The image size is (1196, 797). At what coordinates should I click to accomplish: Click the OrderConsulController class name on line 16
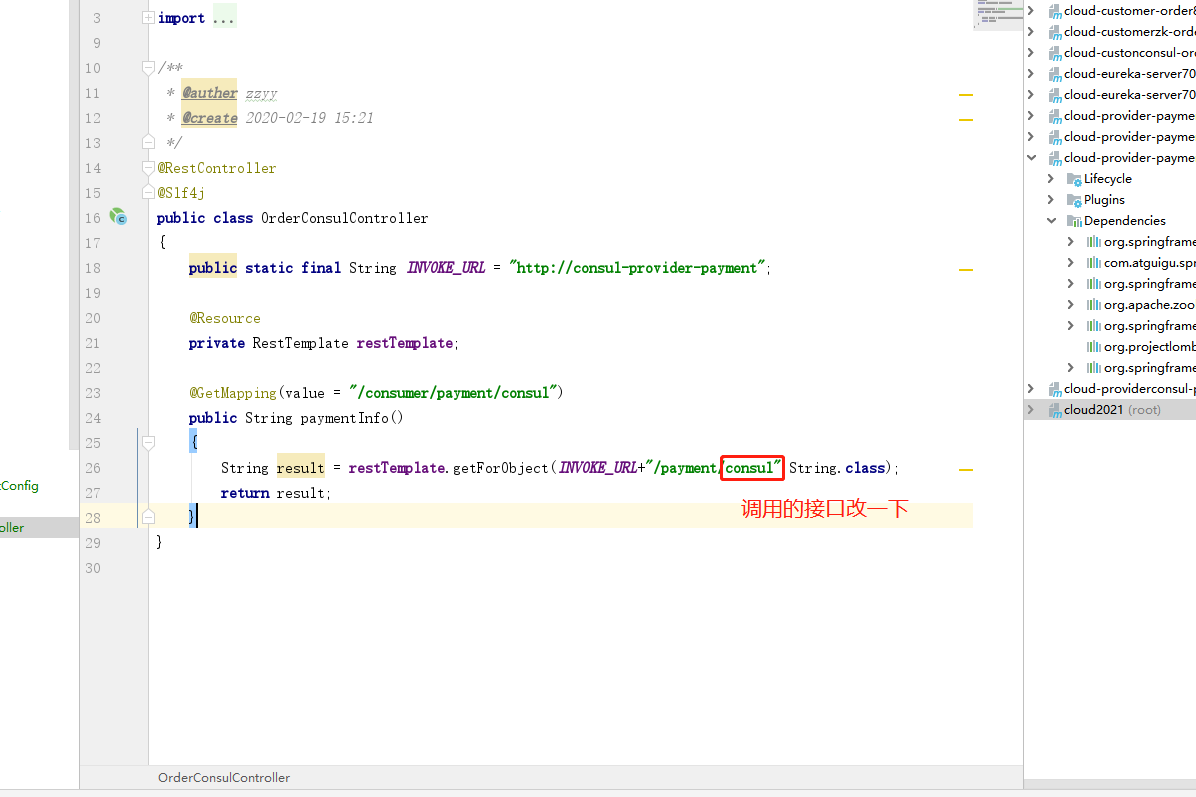pyautogui.click(x=345, y=218)
